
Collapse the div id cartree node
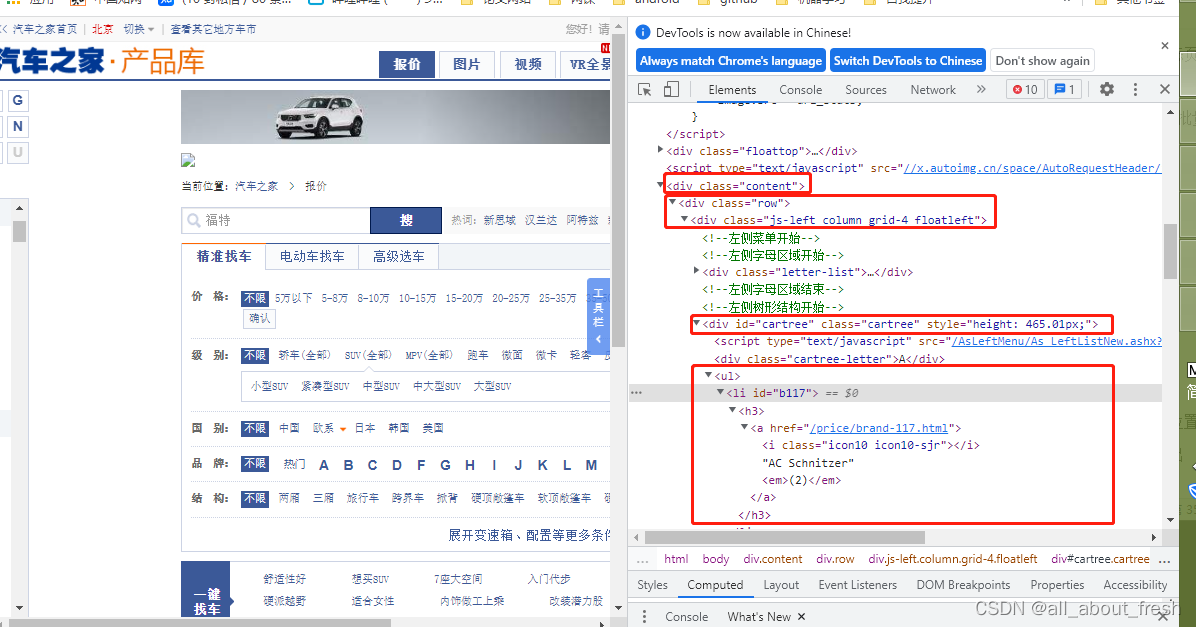pos(696,323)
